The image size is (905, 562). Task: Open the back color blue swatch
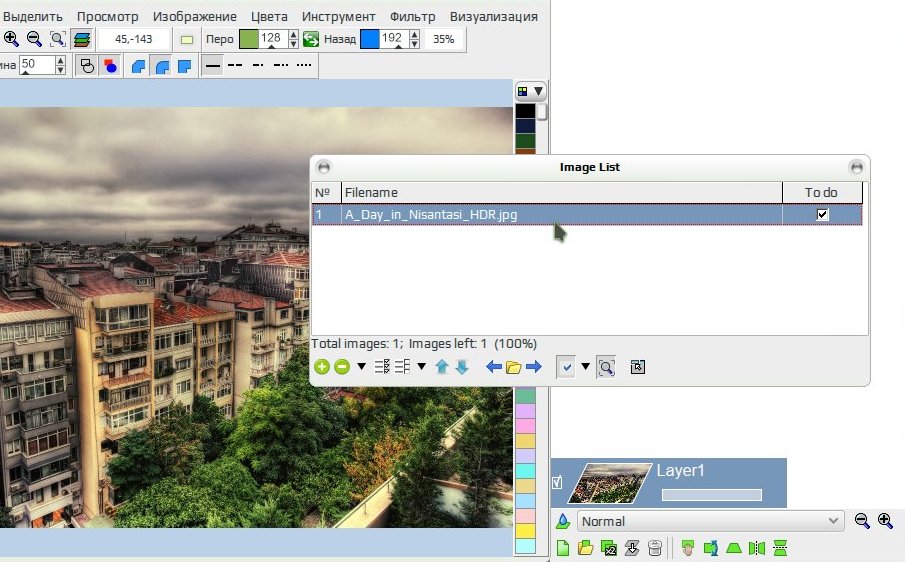(x=369, y=39)
